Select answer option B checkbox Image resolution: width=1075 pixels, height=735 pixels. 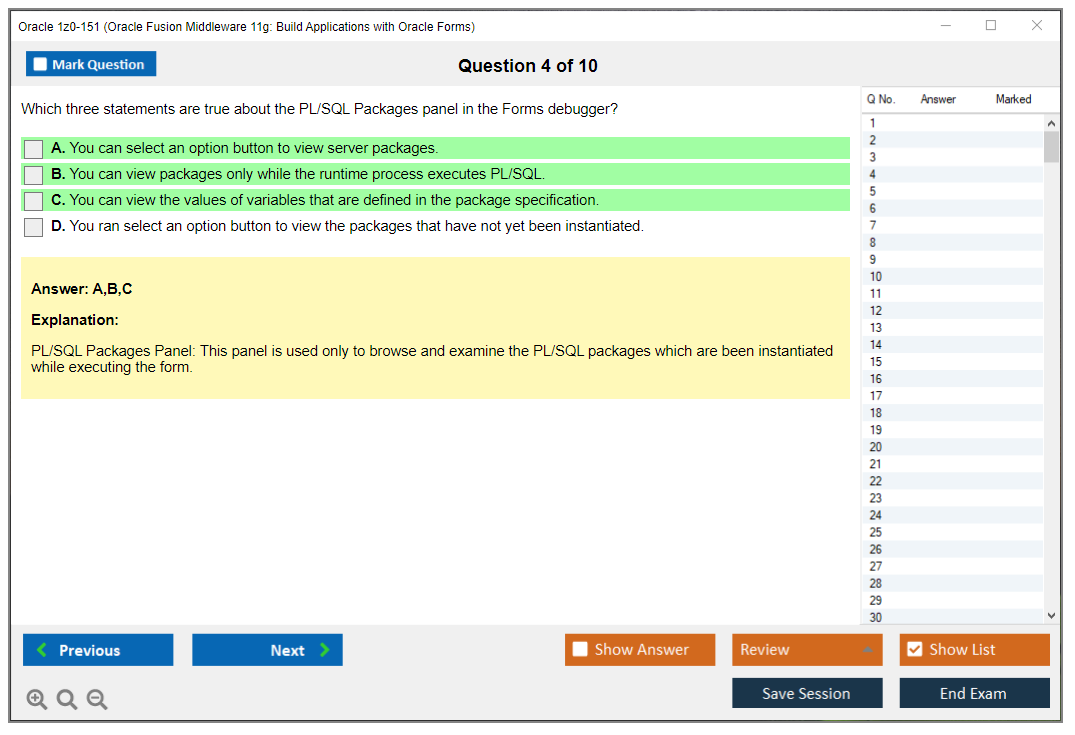pyautogui.click(x=34, y=175)
